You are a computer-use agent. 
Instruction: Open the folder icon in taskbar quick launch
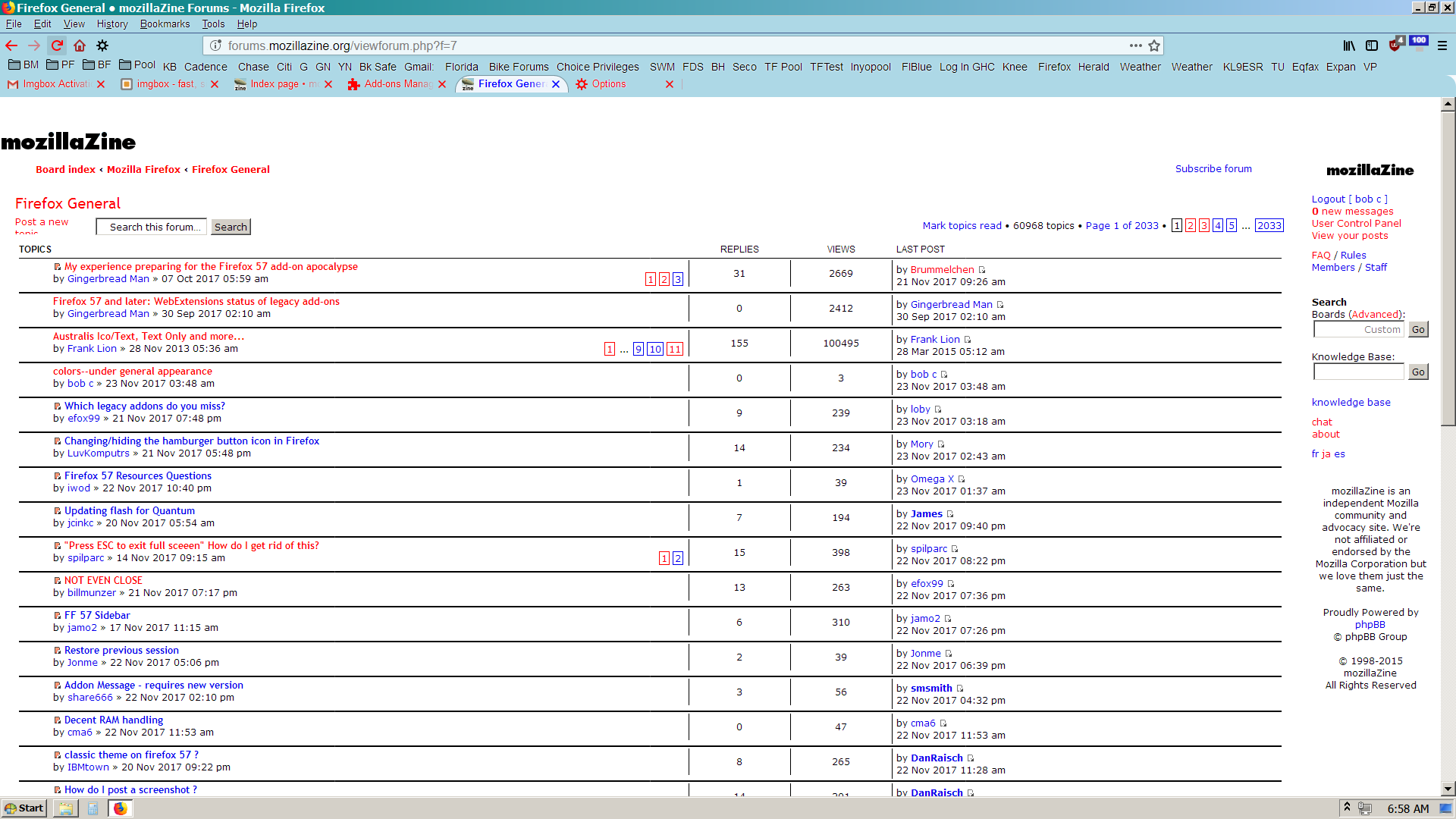(x=66, y=808)
